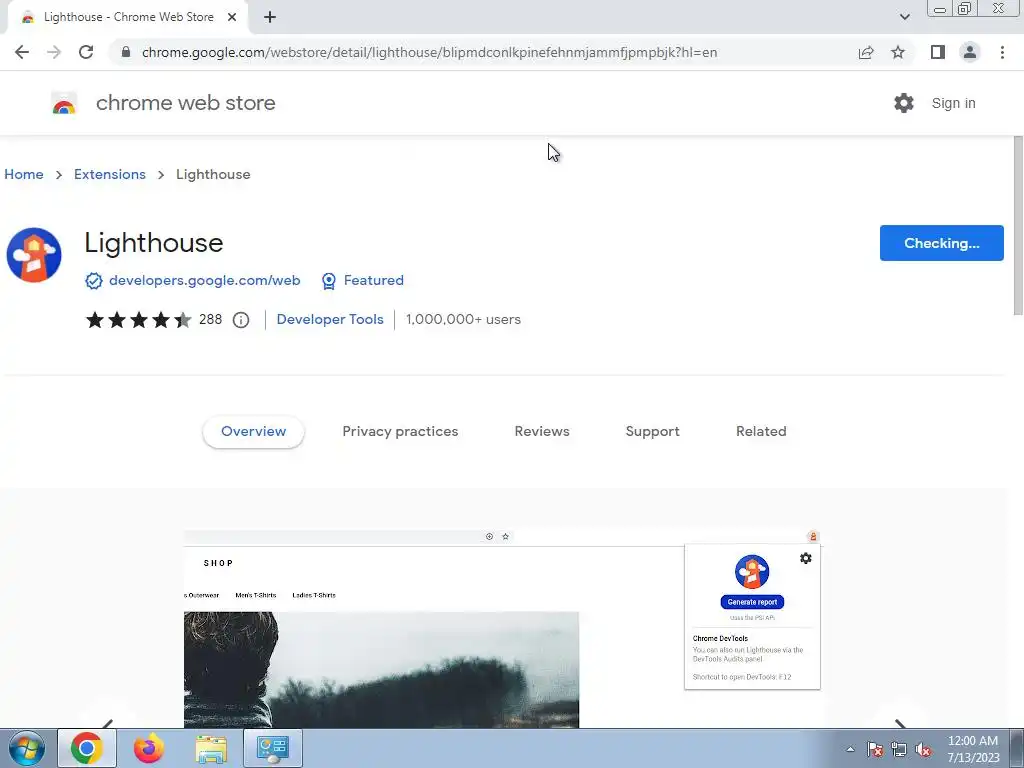Click the Lighthouse extension logo

pyautogui.click(x=34, y=255)
